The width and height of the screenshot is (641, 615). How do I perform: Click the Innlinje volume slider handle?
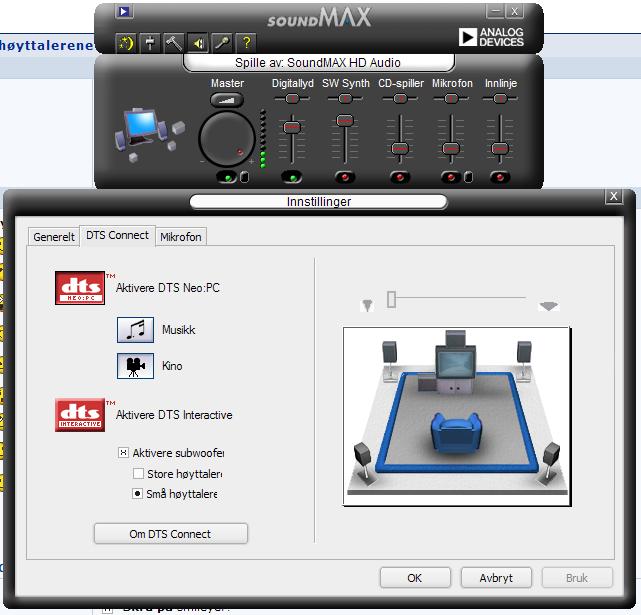click(x=500, y=148)
